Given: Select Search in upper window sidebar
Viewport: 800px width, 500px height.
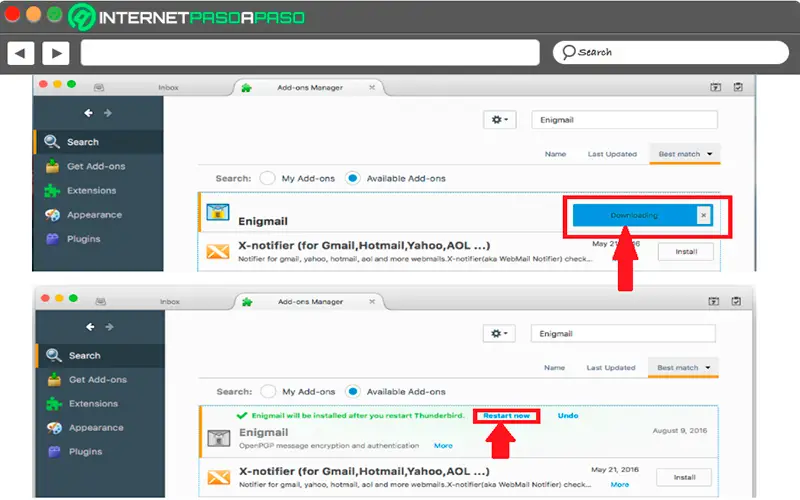Looking at the screenshot, I should click(98, 142).
